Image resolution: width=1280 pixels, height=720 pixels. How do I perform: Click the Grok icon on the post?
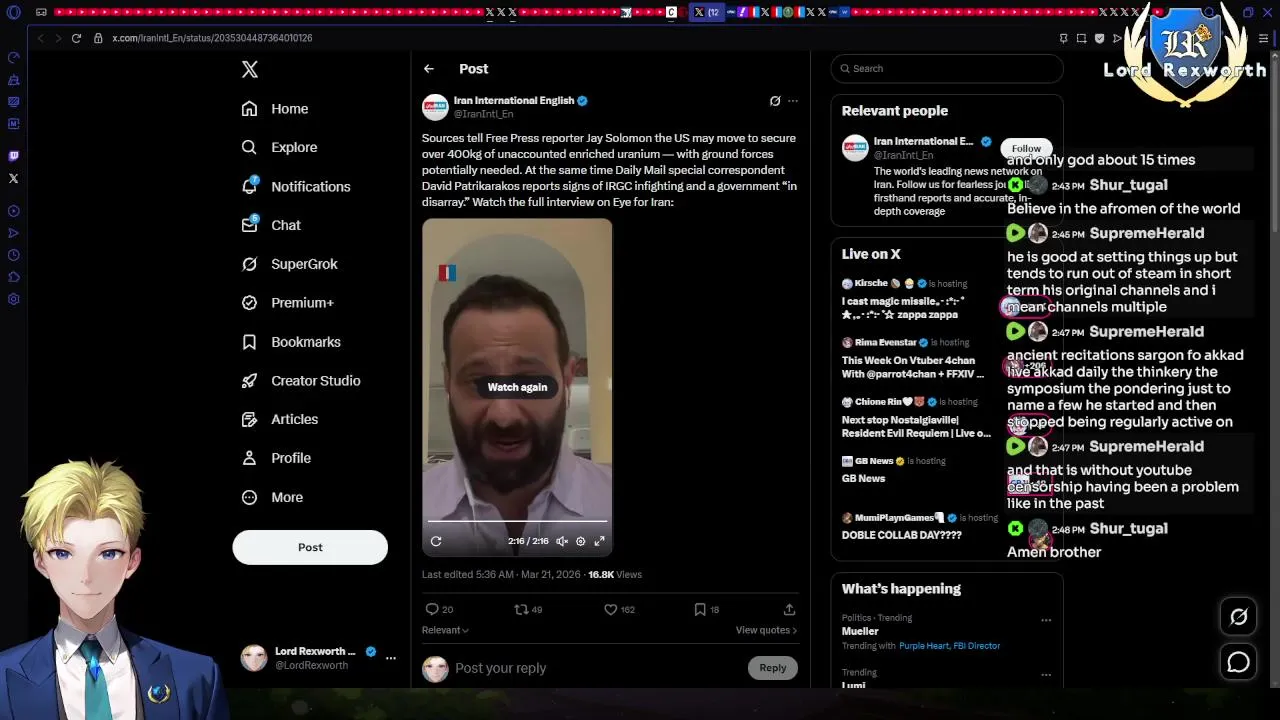pyautogui.click(x=775, y=101)
